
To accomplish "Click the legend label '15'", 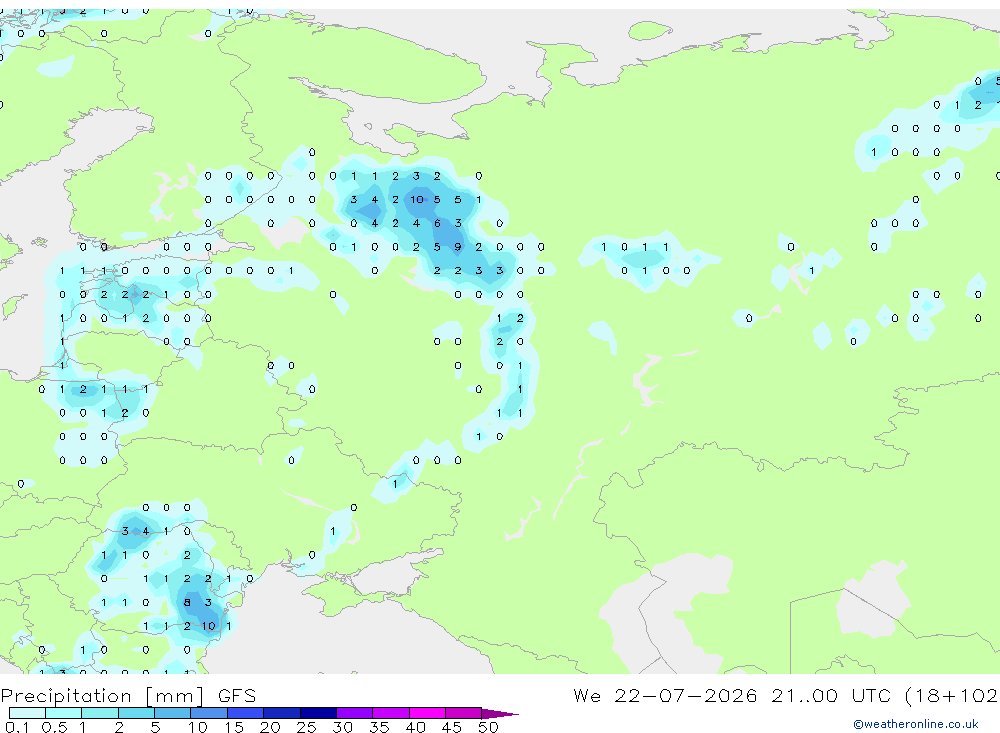I will pos(233,727).
